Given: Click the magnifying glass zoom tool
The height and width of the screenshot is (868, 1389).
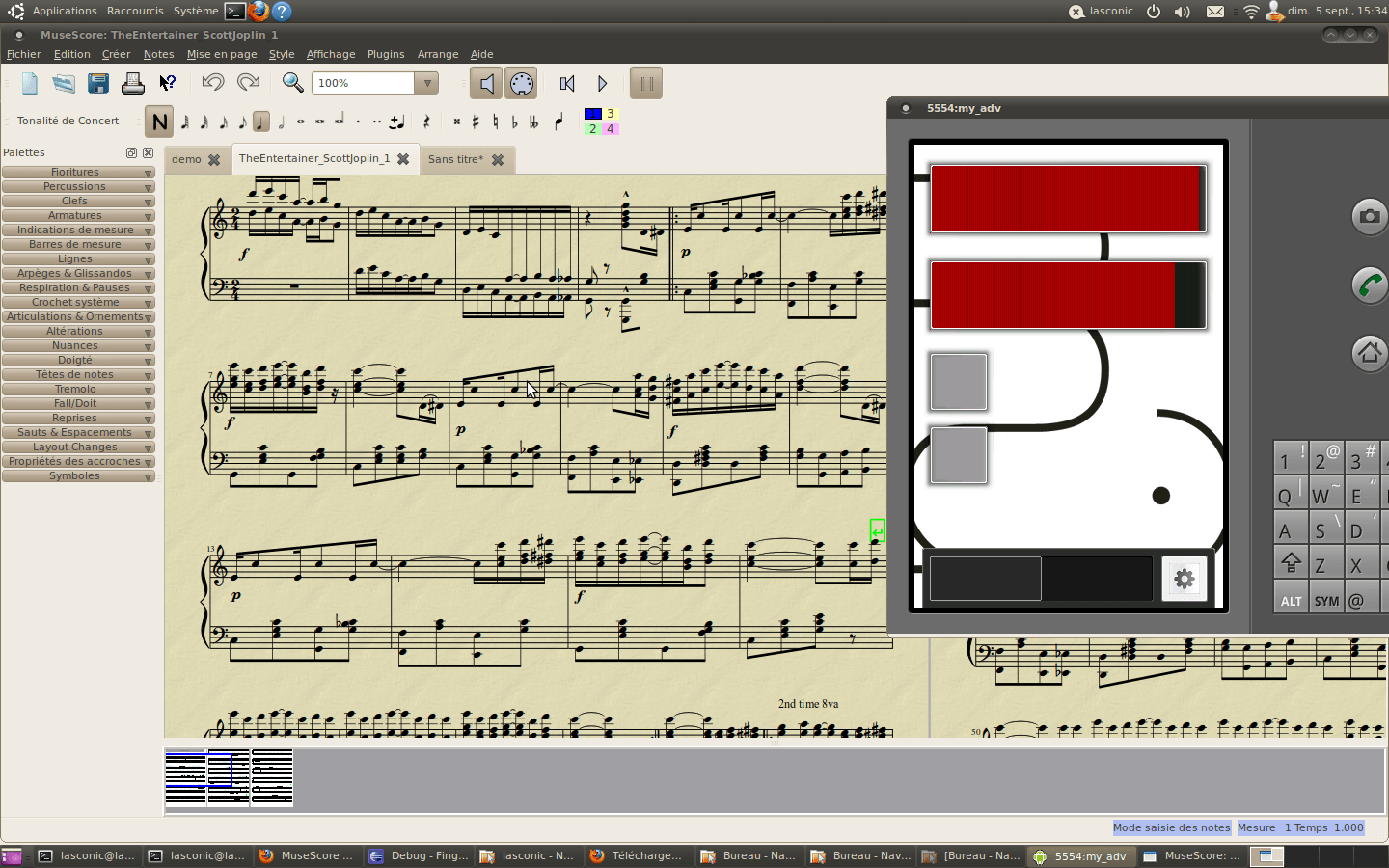Looking at the screenshot, I should pos(293,83).
